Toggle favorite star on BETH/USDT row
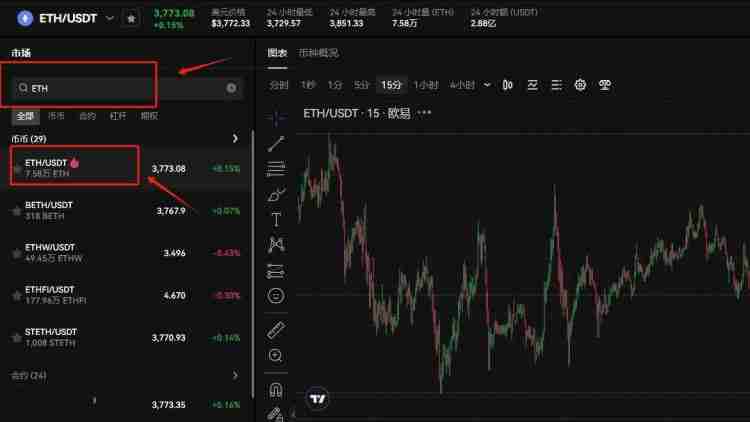Image resolution: width=750 pixels, height=422 pixels. point(16,211)
